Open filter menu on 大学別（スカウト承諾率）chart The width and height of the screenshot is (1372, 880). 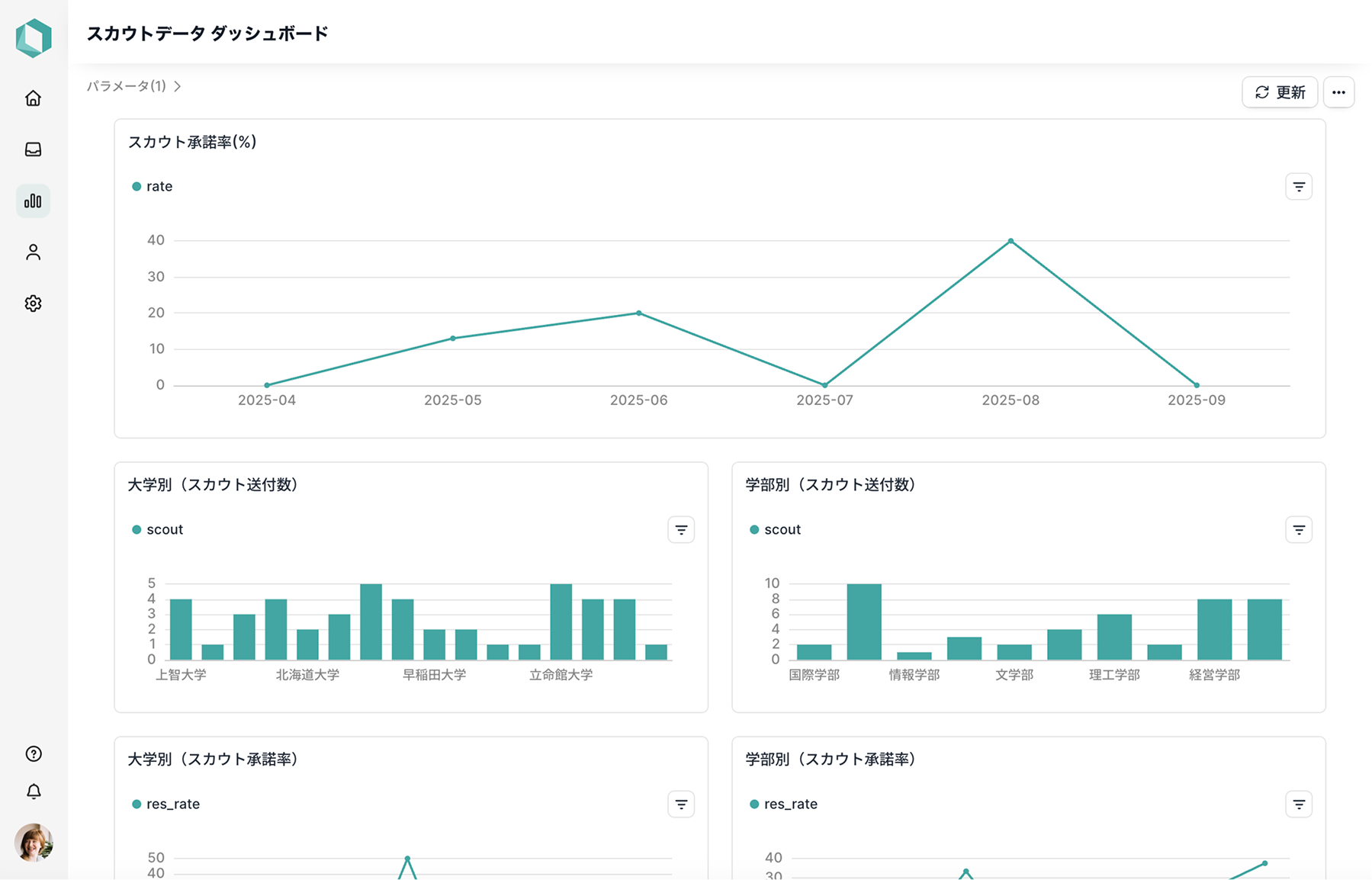click(x=681, y=804)
